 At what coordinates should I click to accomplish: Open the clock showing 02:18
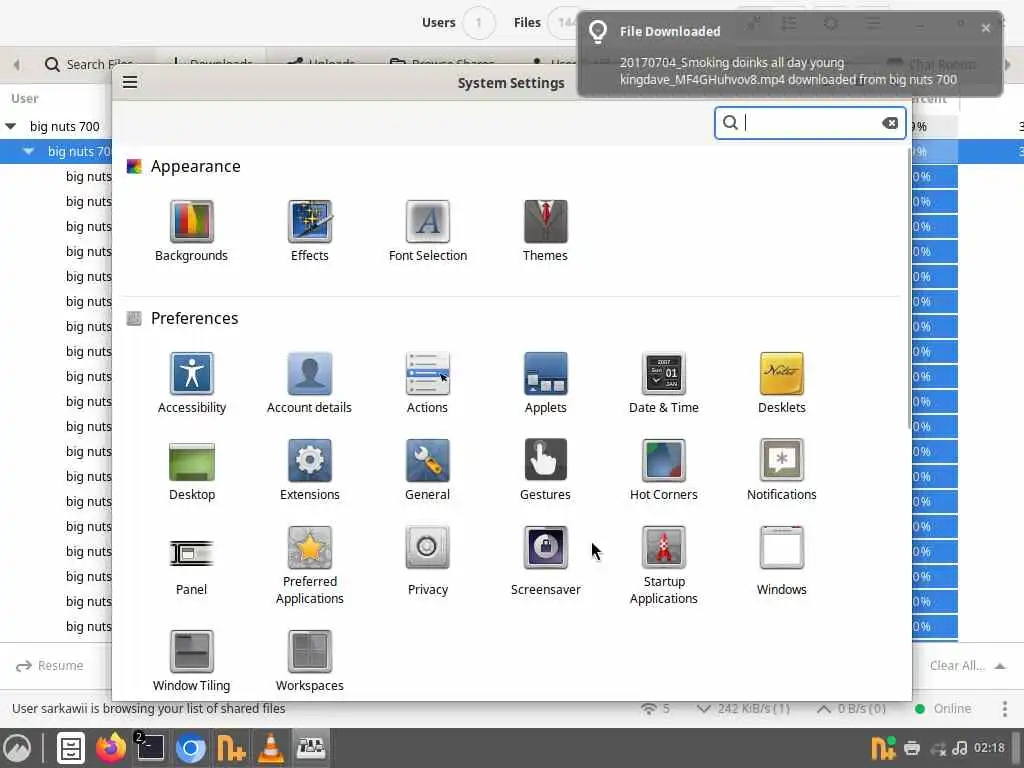point(989,748)
